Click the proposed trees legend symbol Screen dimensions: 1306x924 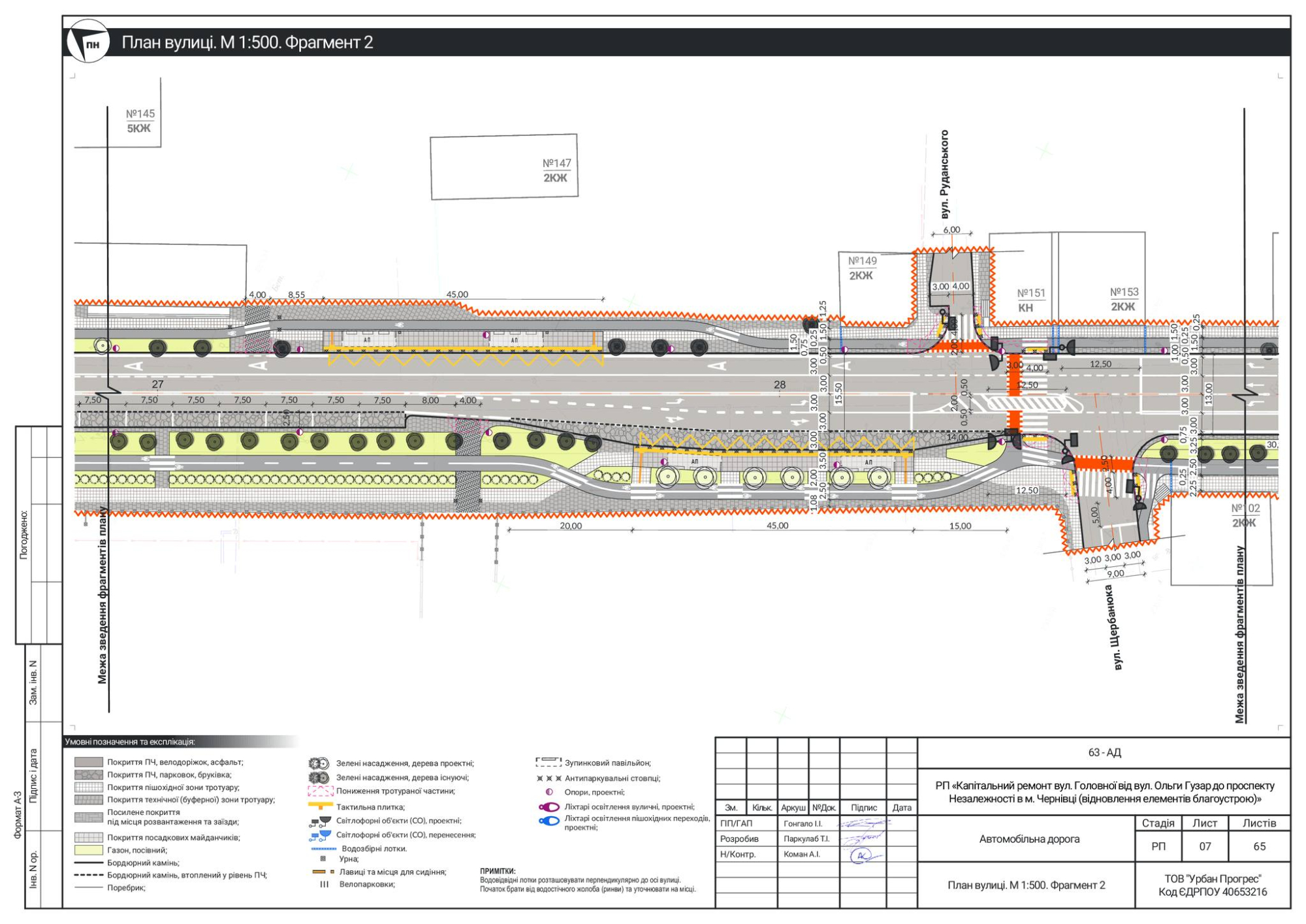(x=319, y=763)
